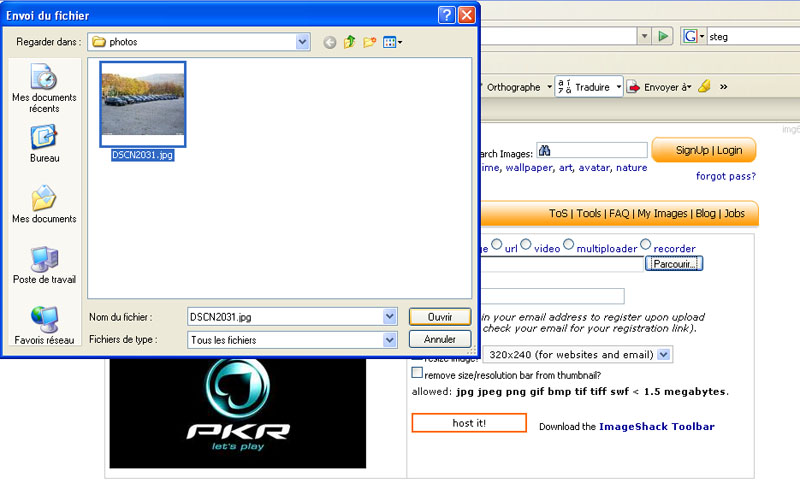The image size is (800, 489).
Task: Click the SignUp | Login button
Action: 704,150
